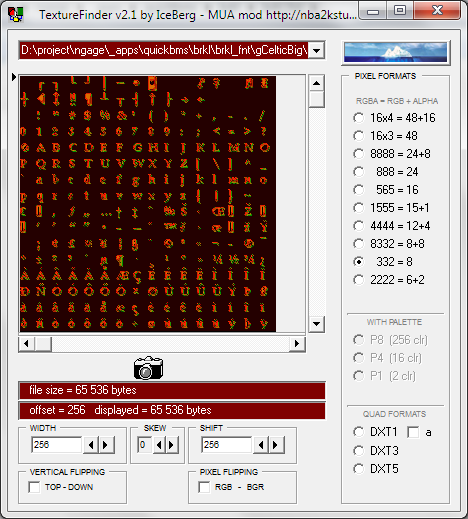The width and height of the screenshot is (468, 519).
Task: Open the file path dropdown list
Action: pyautogui.click(x=316, y=51)
